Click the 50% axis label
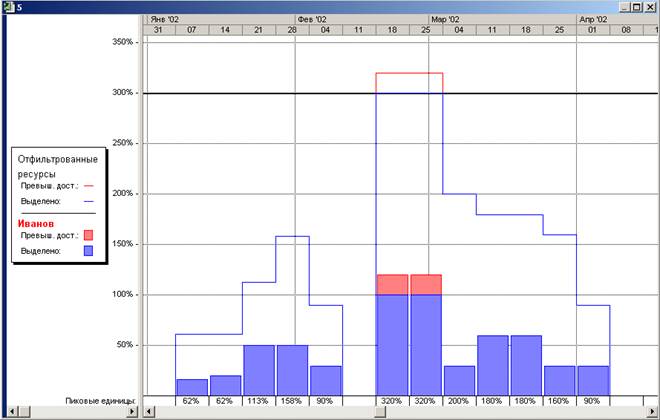 tap(125, 345)
